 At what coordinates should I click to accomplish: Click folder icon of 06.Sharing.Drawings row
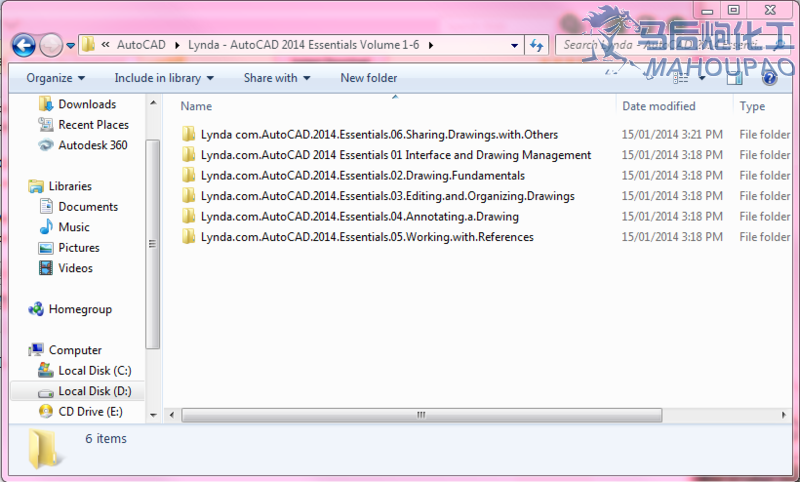(188, 134)
